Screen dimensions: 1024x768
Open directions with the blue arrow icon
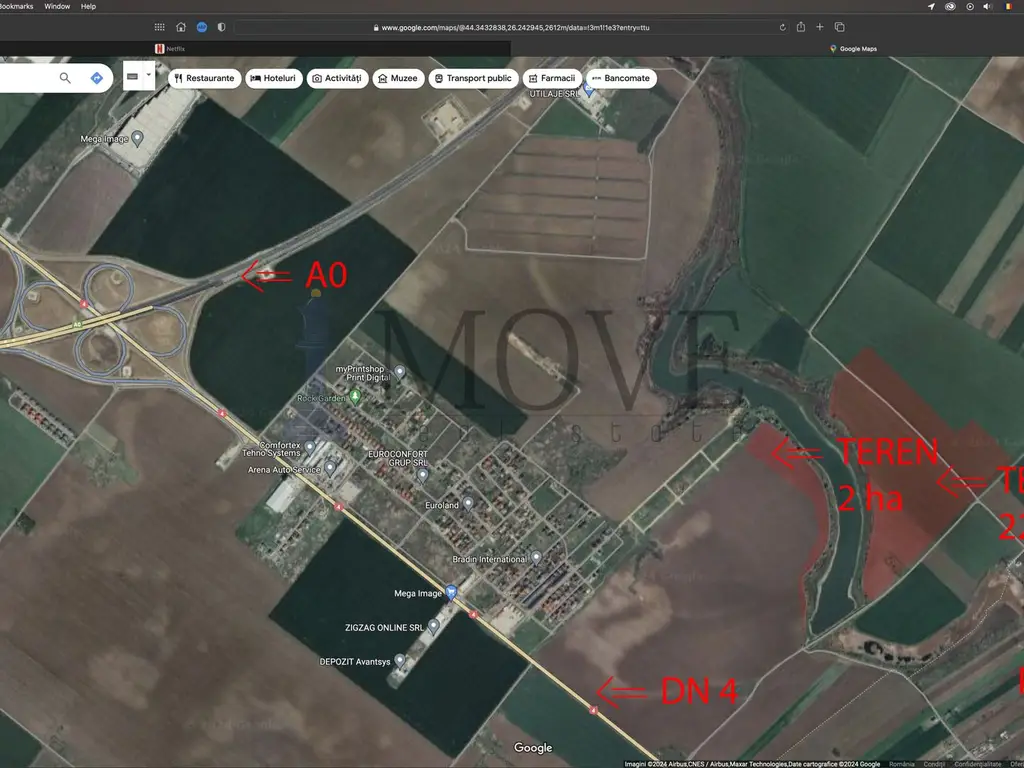[97, 78]
